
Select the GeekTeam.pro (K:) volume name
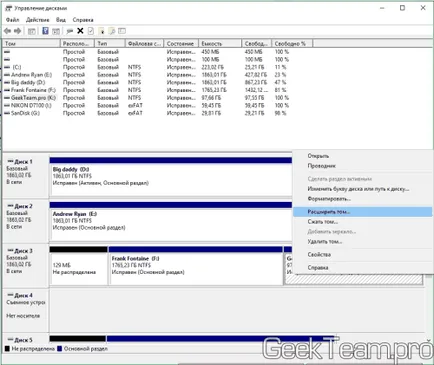coord(33,98)
